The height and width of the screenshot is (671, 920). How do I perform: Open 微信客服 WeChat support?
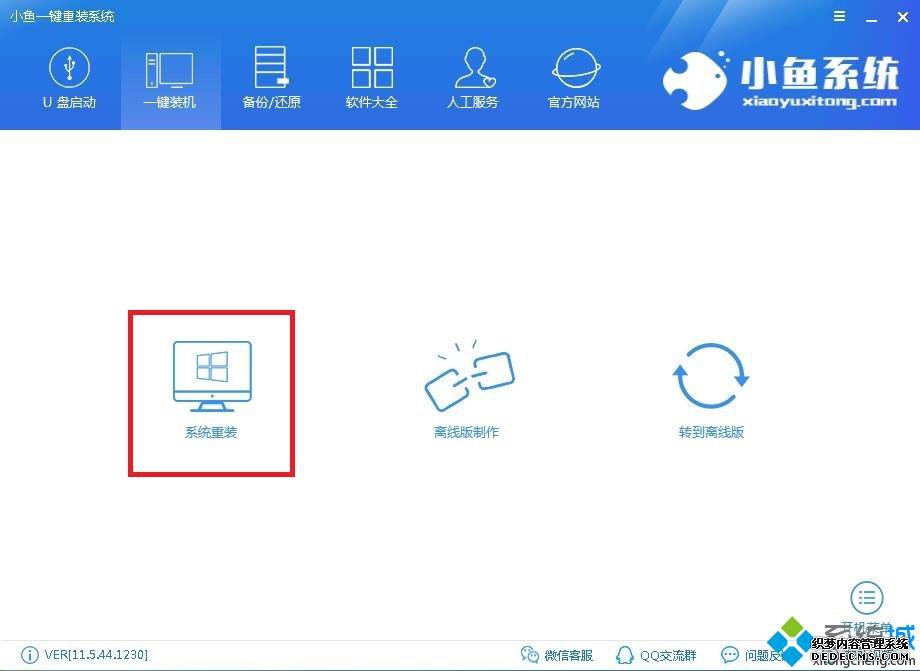coord(558,655)
